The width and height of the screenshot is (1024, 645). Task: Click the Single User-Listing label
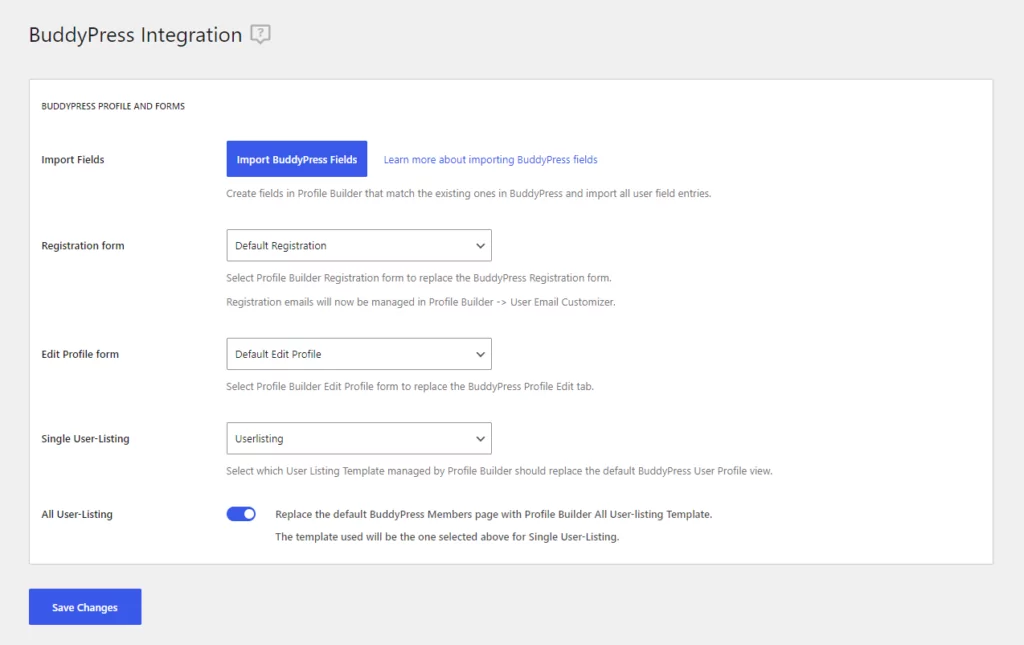(85, 439)
